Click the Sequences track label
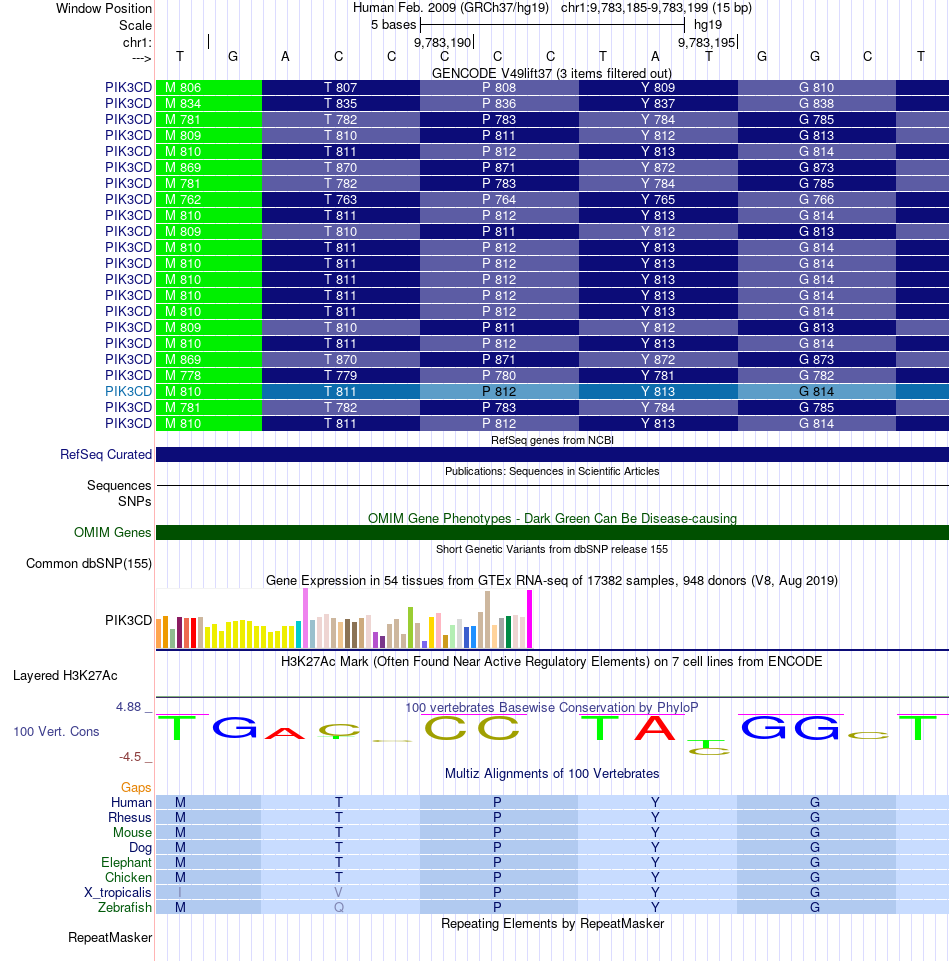This screenshot has height=961, width=950. coord(119,485)
